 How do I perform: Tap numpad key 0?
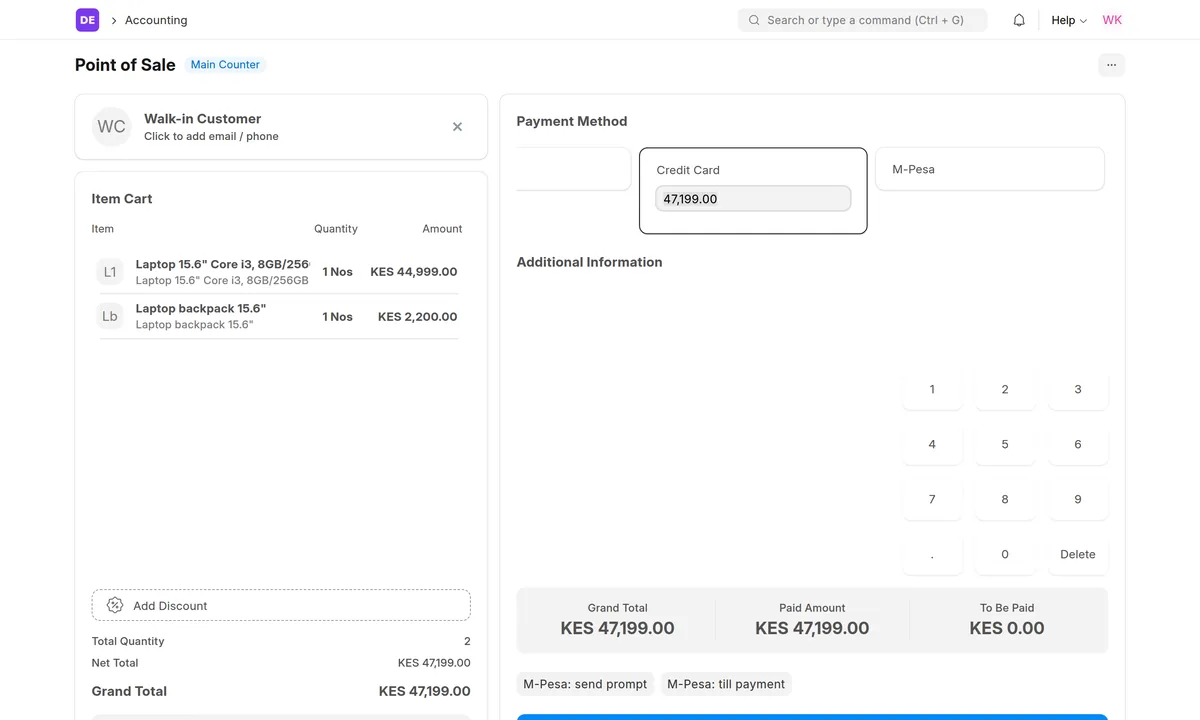[1005, 555]
